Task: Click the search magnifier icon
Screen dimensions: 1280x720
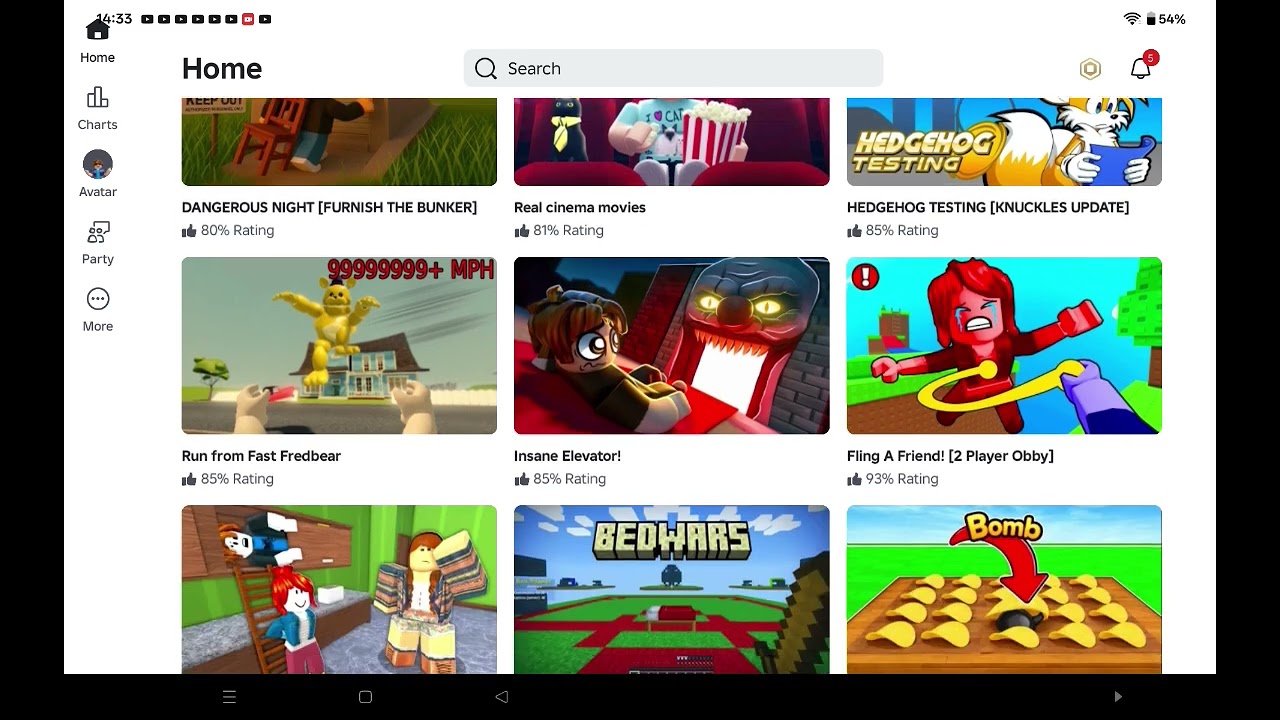Action: pyautogui.click(x=486, y=68)
